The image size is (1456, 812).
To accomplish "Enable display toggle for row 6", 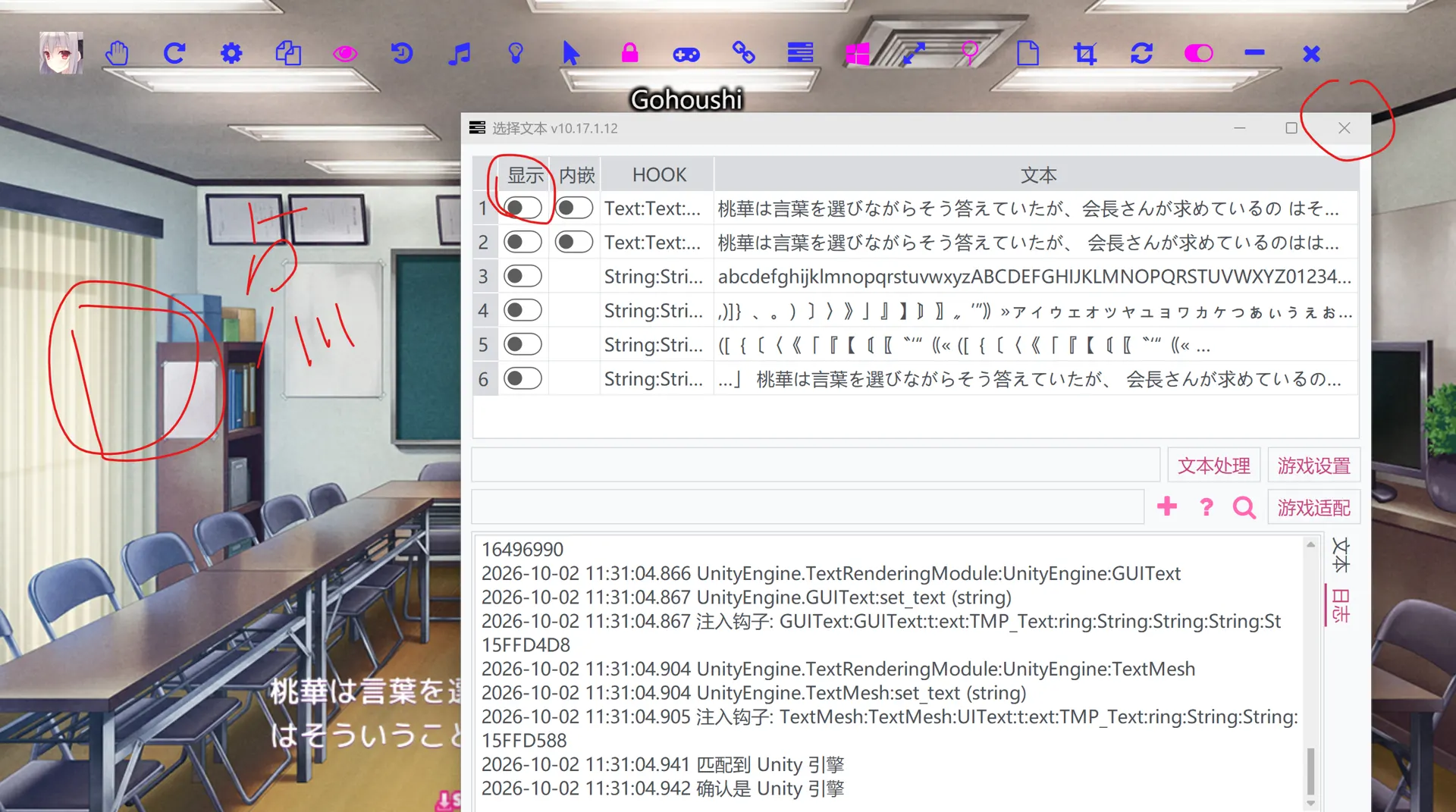I will (523, 378).
